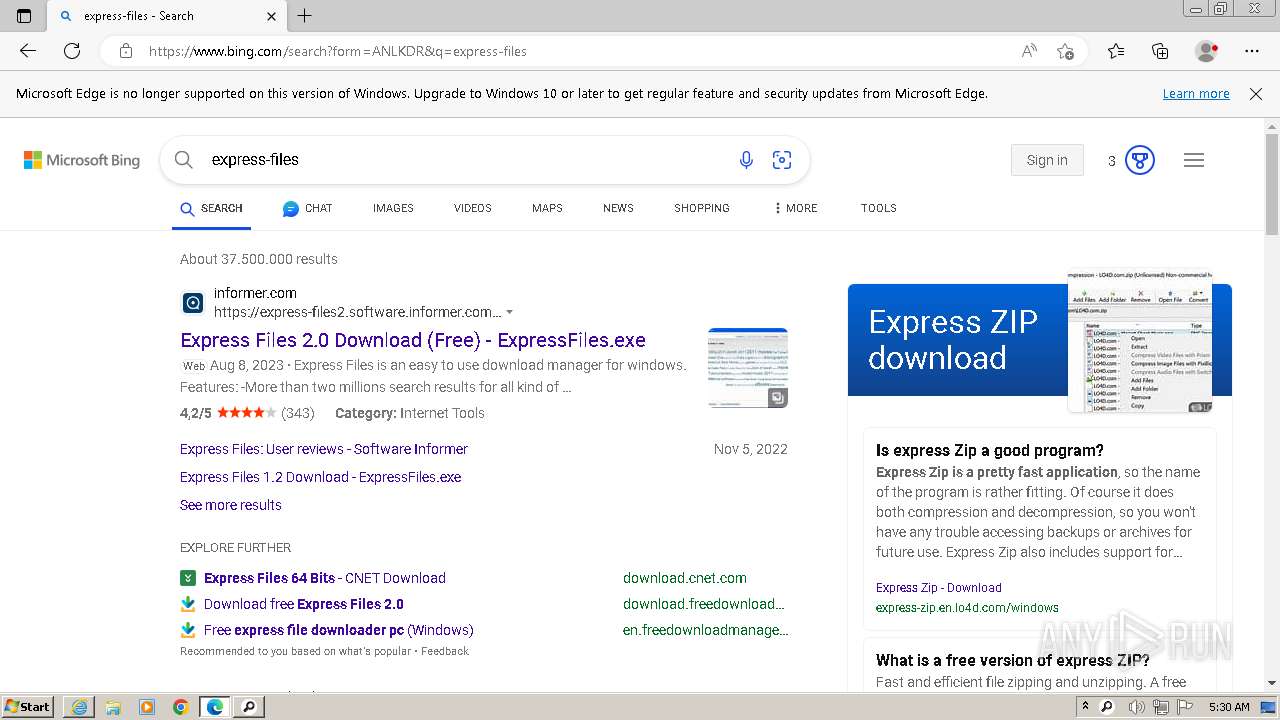Start voice search with microphone icon
Image resolution: width=1280 pixels, height=720 pixels.
point(746,160)
